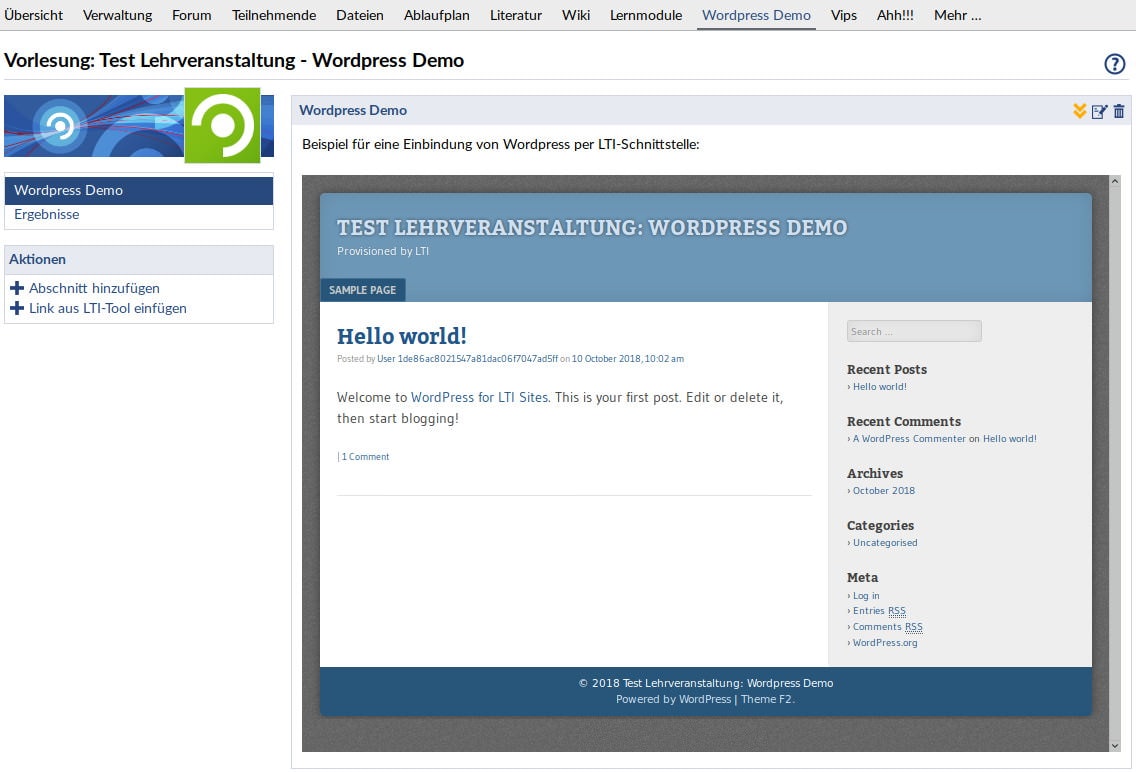The height and width of the screenshot is (772, 1136).
Task: Click Link aus LTI-Tool einfügen action
Action: point(108,309)
